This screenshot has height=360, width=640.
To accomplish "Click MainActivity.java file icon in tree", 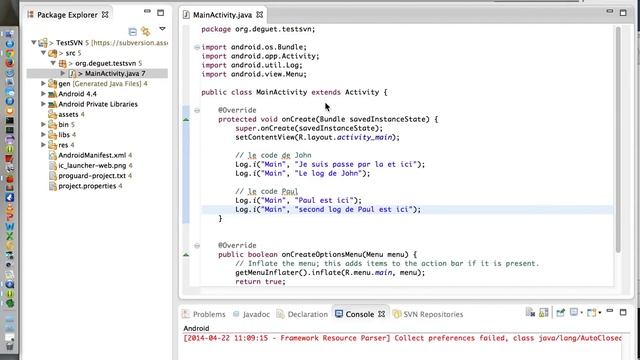I will pos(73,73).
